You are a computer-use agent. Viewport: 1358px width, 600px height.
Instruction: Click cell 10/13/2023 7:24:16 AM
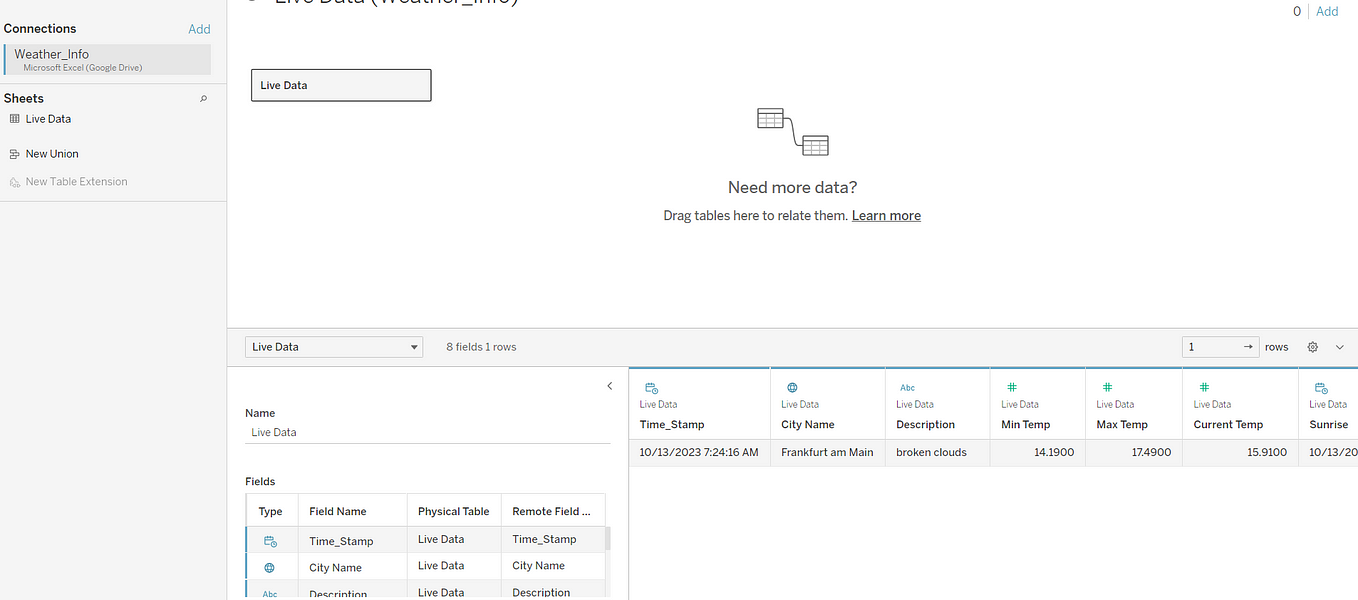point(699,453)
